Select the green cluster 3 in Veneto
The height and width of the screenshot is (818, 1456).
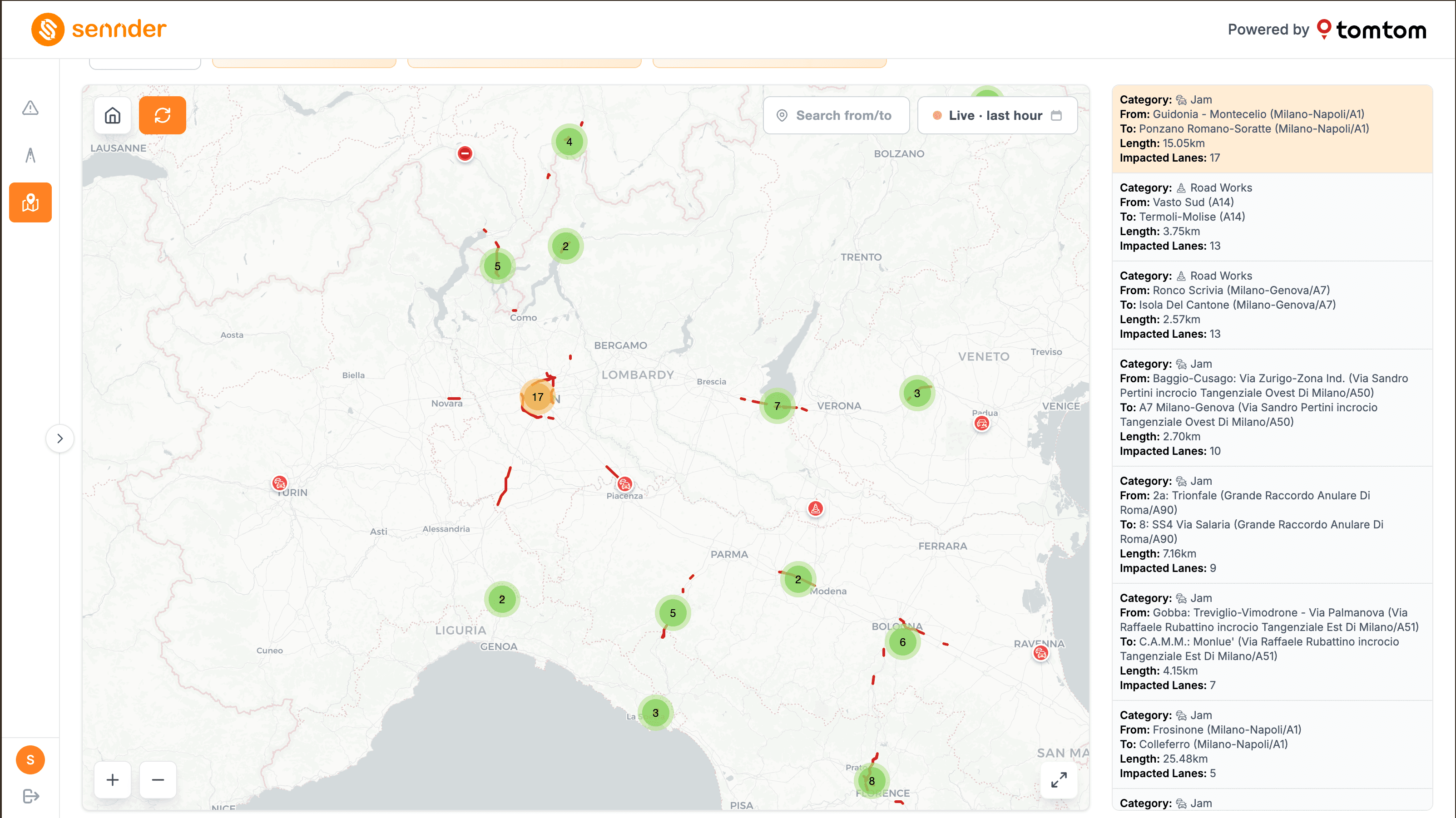[917, 393]
